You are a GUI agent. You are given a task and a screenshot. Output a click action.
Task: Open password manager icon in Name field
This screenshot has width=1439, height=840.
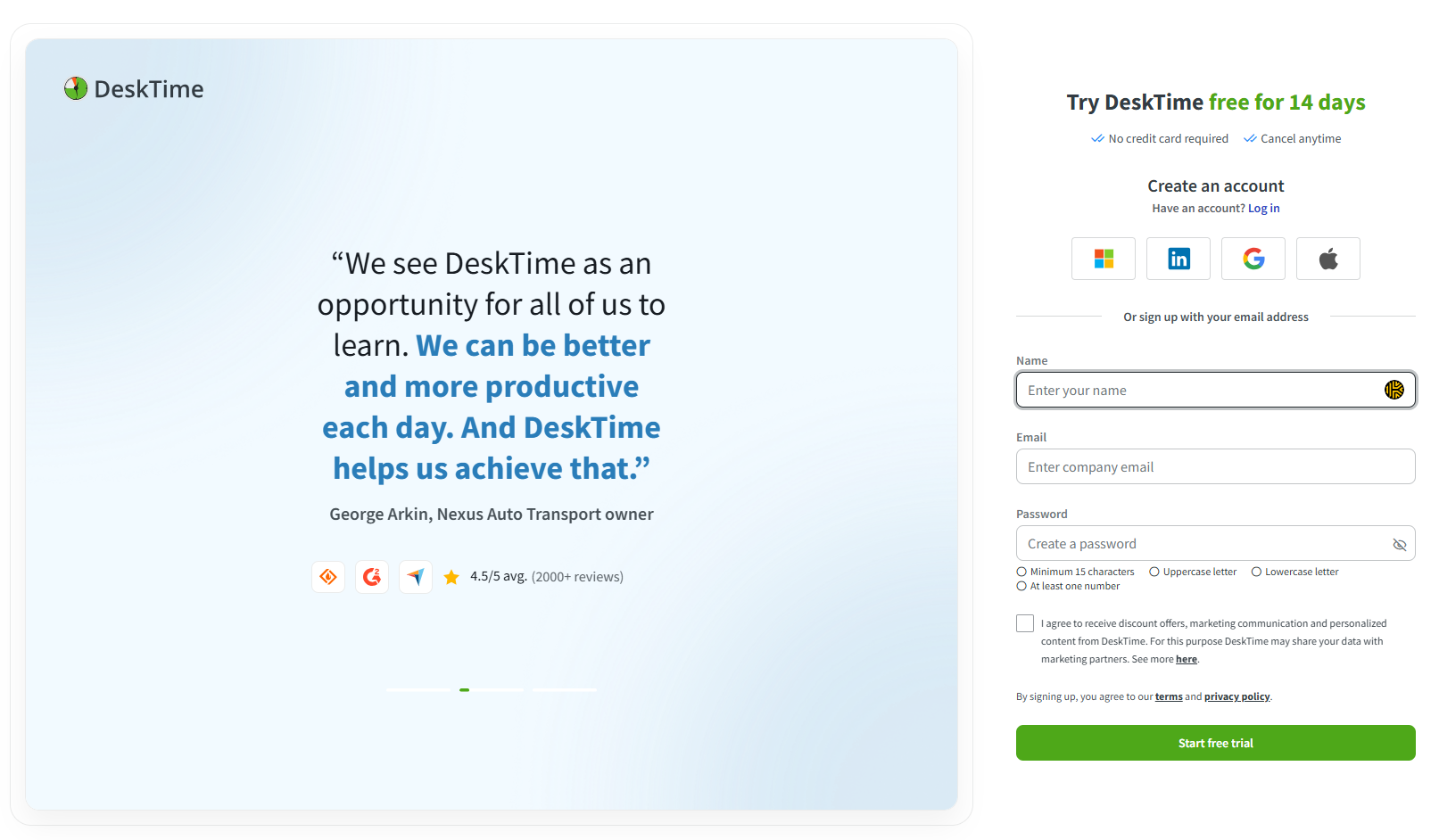[x=1394, y=390]
